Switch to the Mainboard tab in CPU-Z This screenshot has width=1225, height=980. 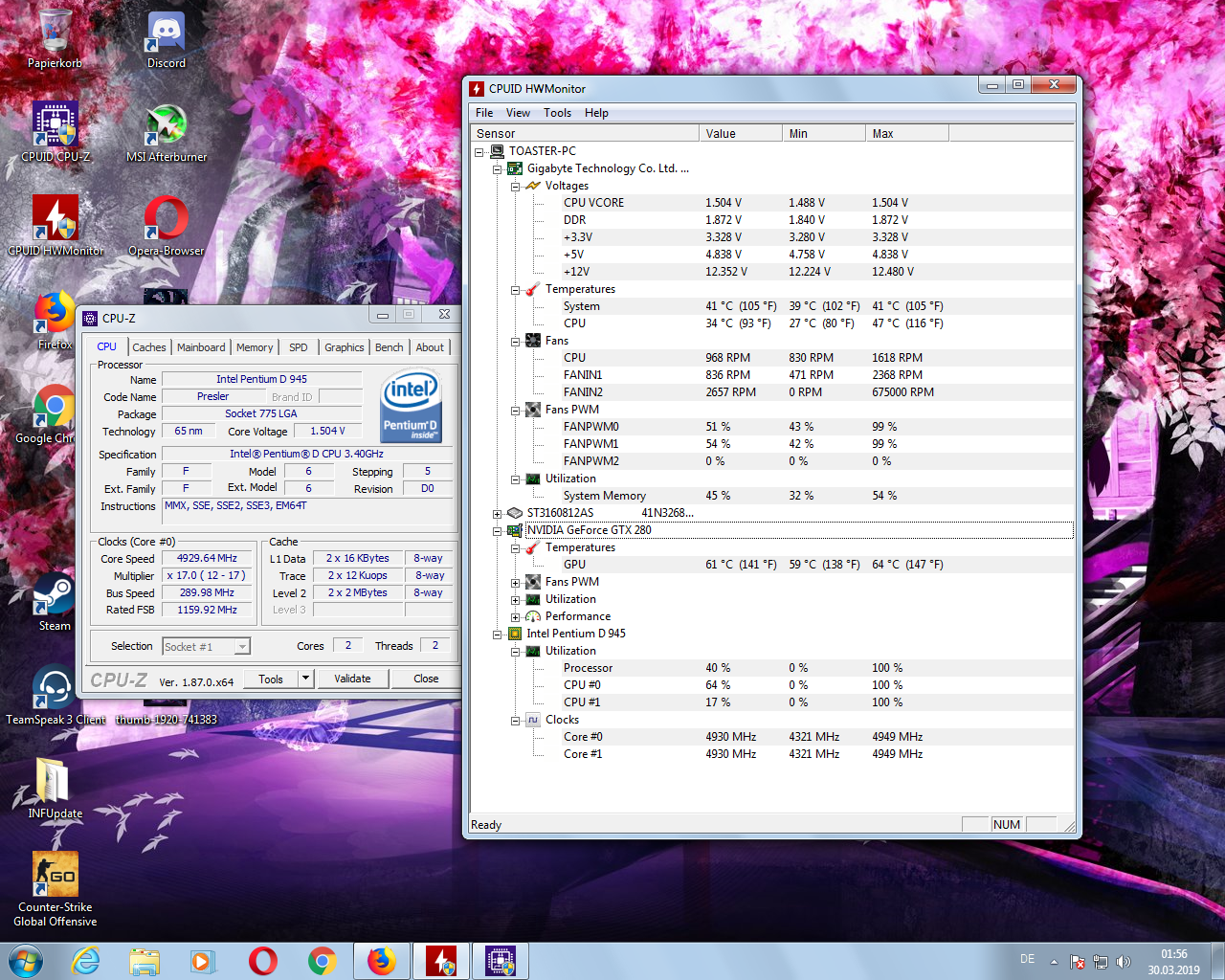(201, 347)
